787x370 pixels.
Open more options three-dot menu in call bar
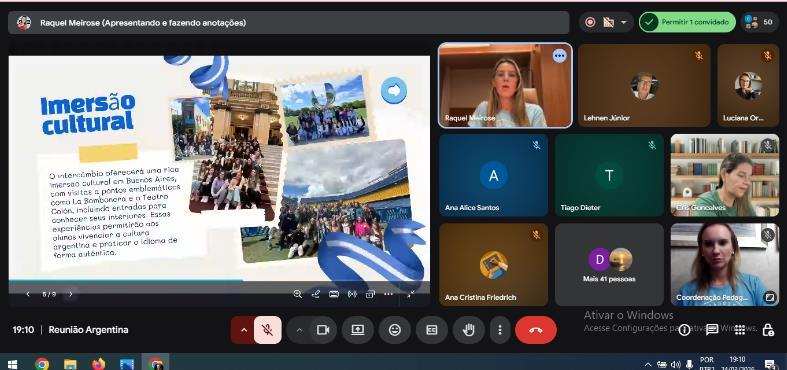[x=499, y=330]
